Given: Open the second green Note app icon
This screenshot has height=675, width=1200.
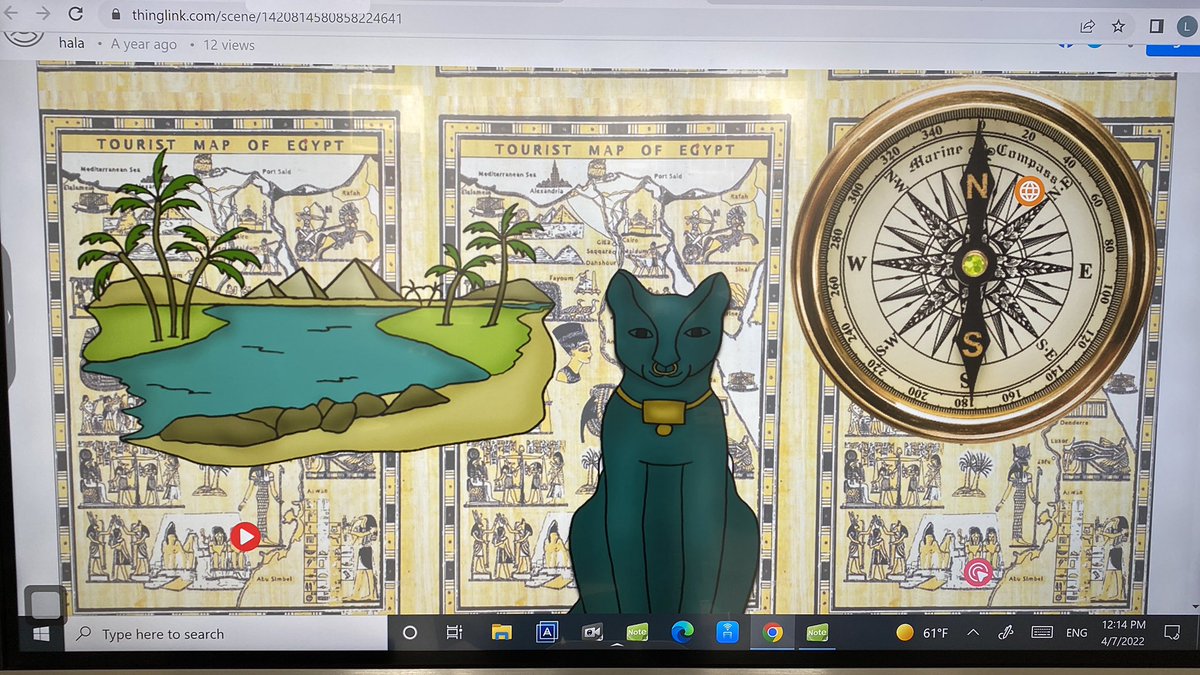Looking at the screenshot, I should pos(816,633).
